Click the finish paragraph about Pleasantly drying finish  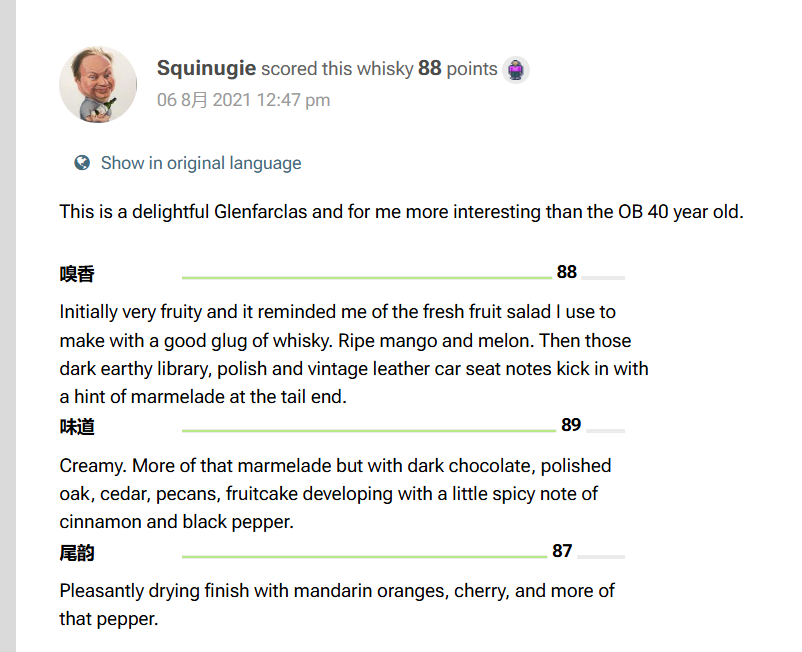click(x=337, y=604)
